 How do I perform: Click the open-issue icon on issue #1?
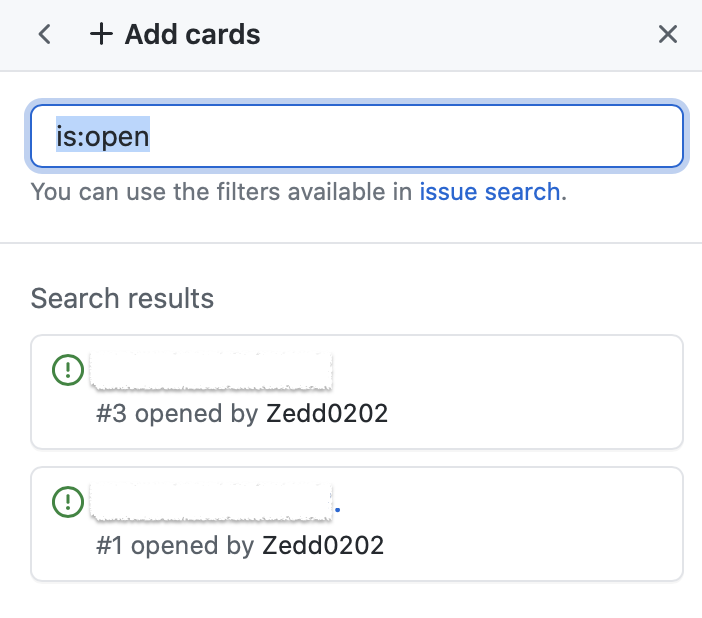(x=66, y=501)
